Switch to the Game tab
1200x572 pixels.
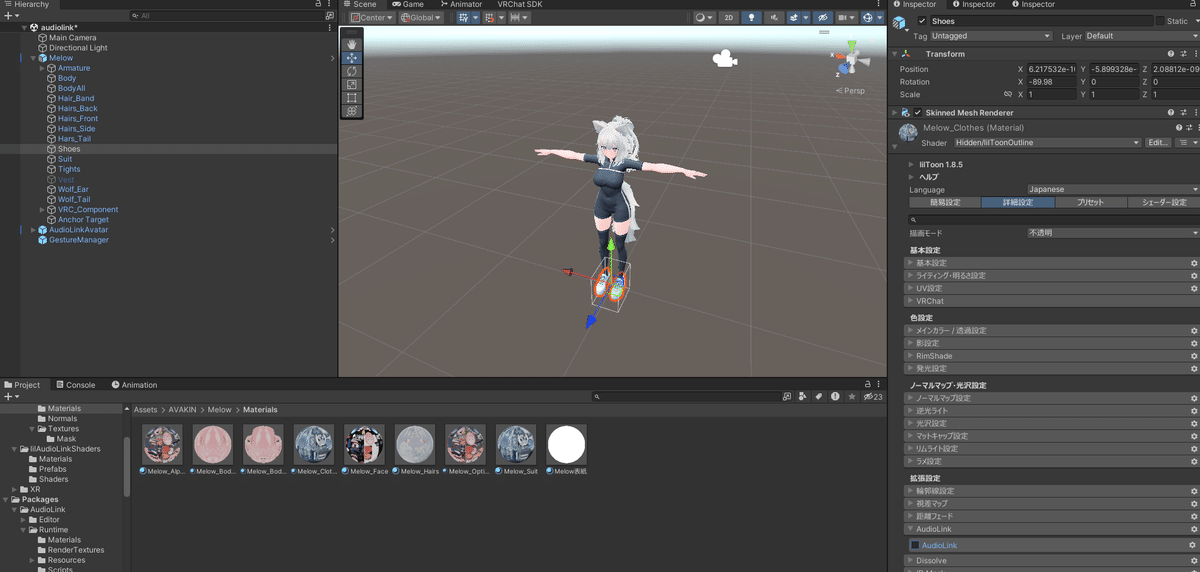tap(408, 5)
